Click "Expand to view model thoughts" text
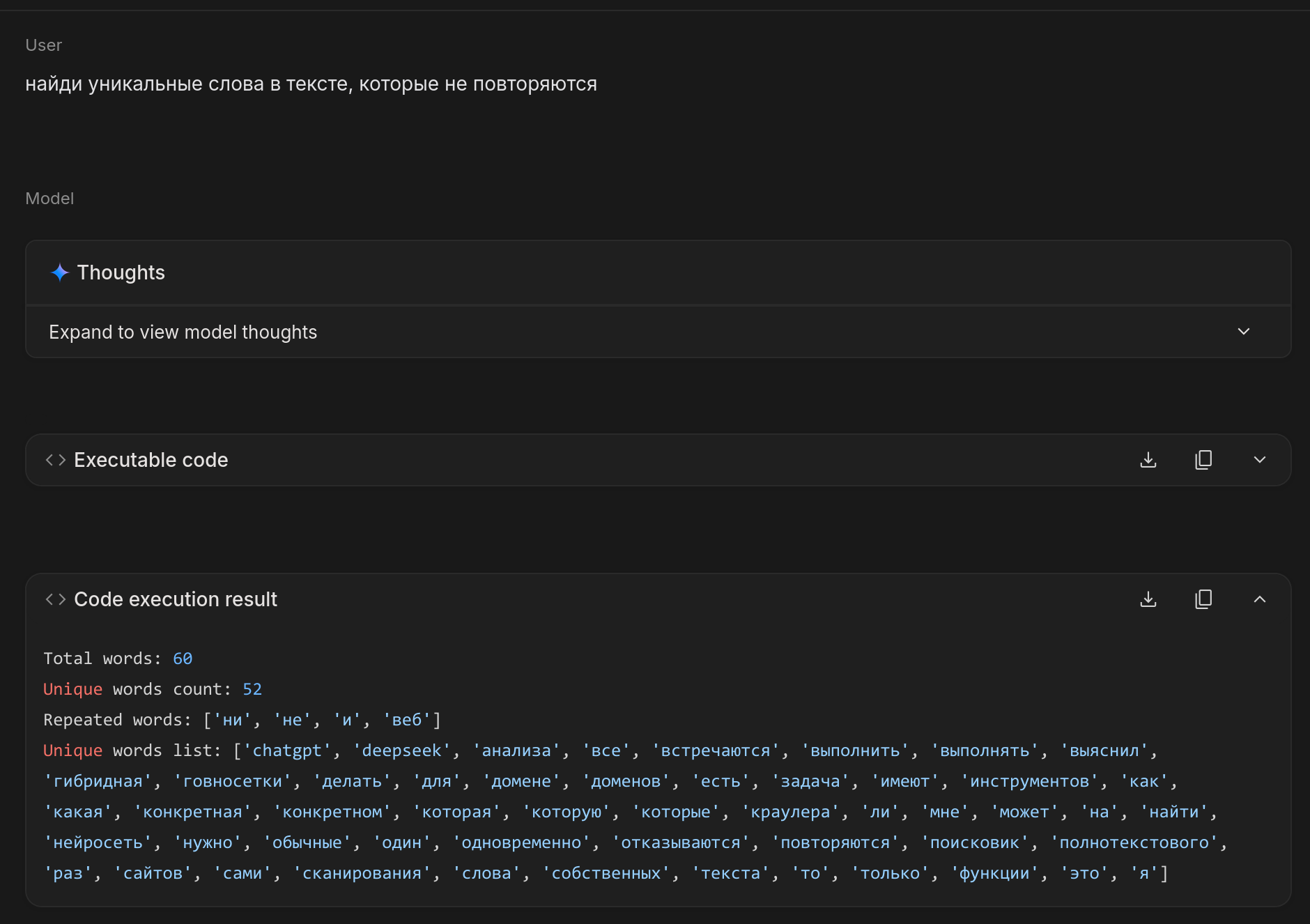 183,332
